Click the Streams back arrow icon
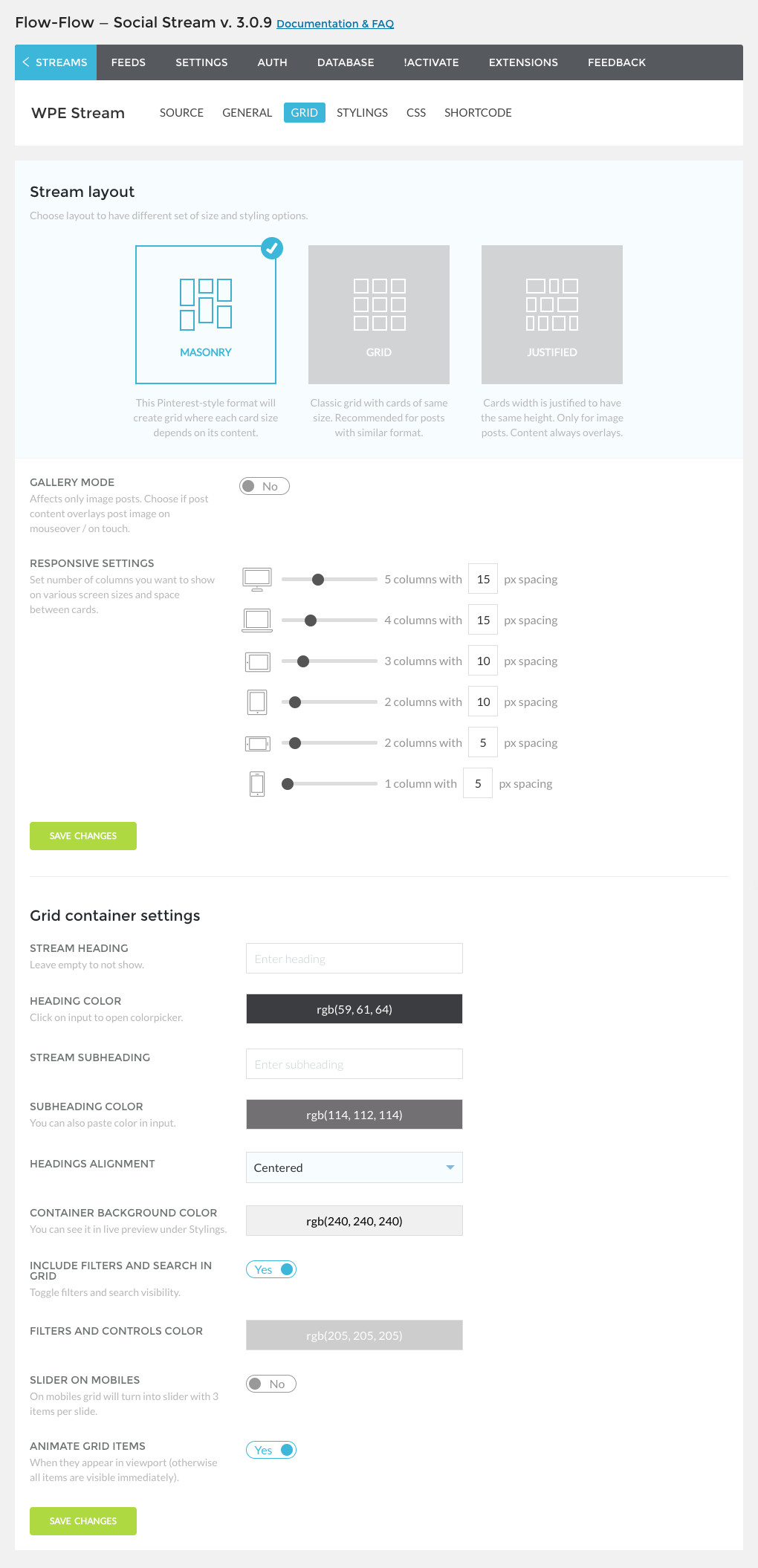758x1568 pixels. click(26, 62)
